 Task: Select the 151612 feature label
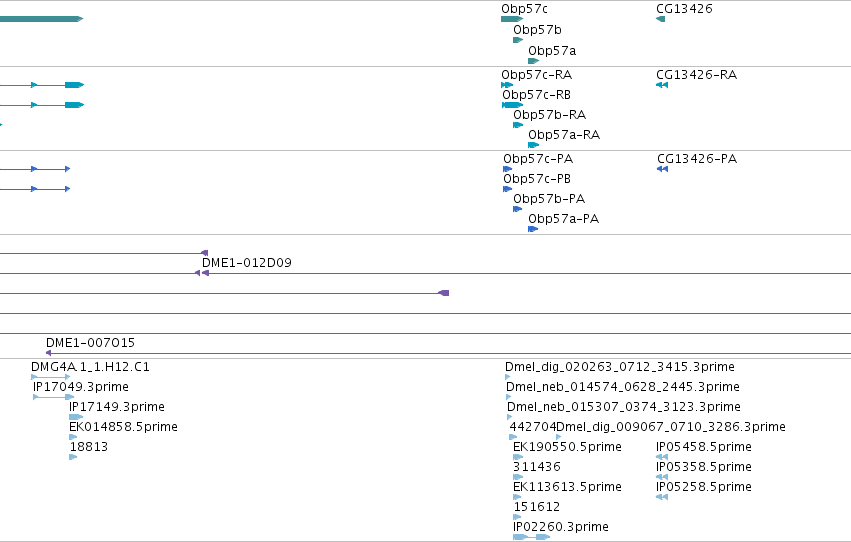coord(537,508)
